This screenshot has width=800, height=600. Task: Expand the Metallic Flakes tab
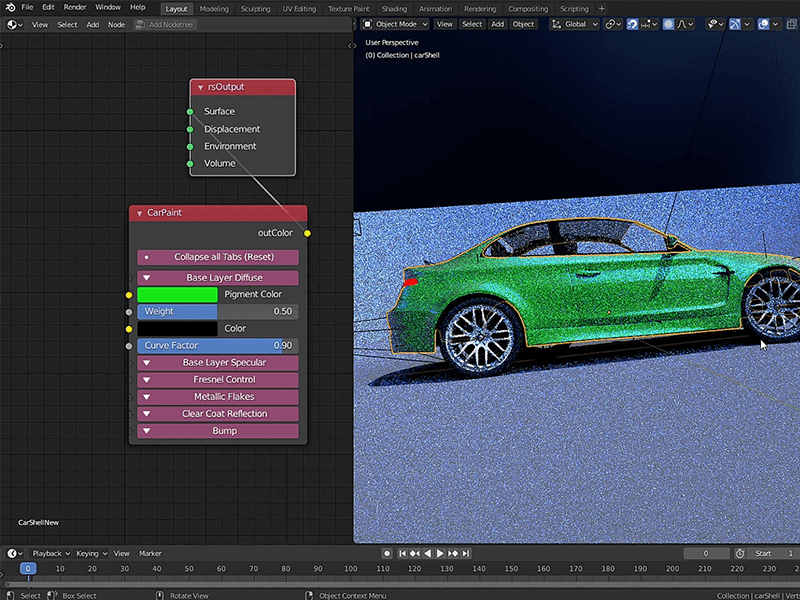[218, 397]
